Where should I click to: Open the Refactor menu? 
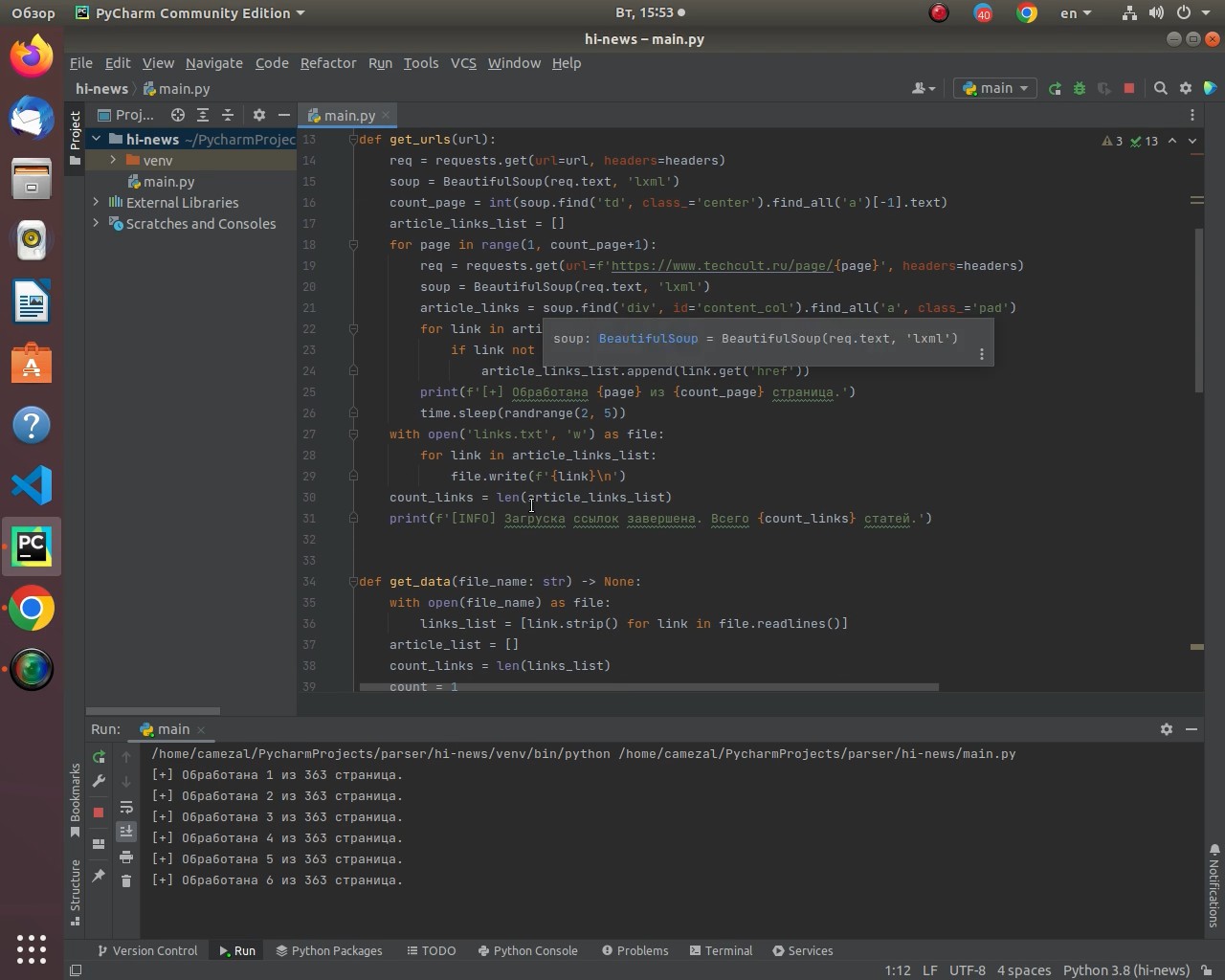tap(327, 63)
